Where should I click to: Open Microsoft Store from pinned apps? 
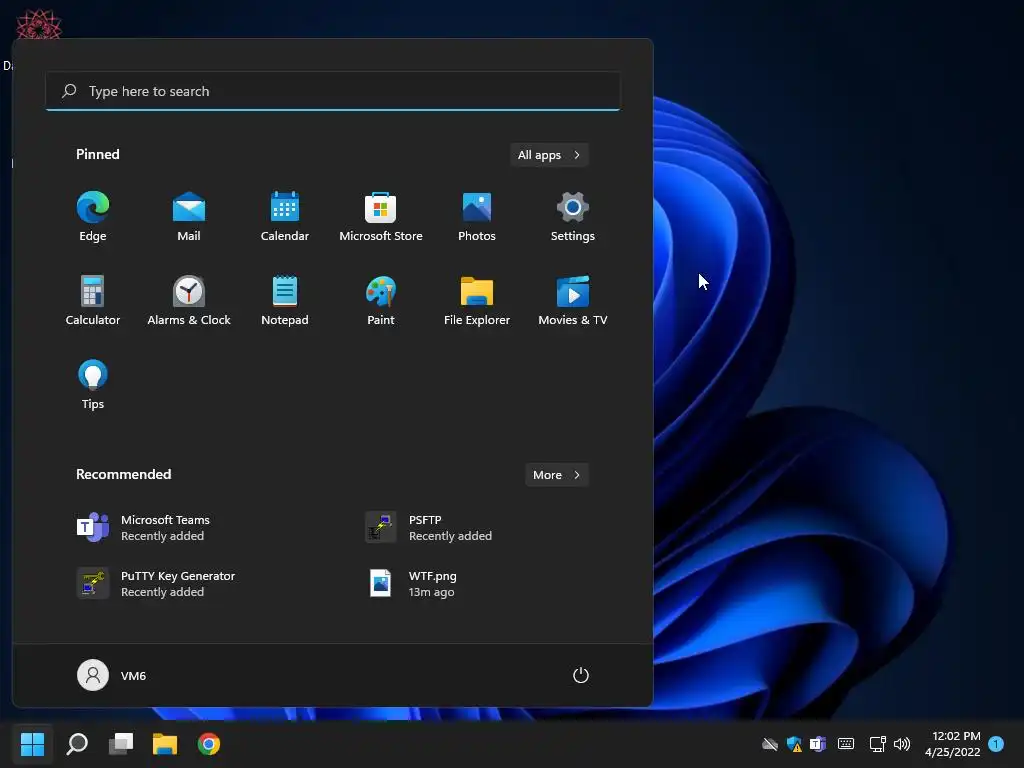(x=381, y=217)
